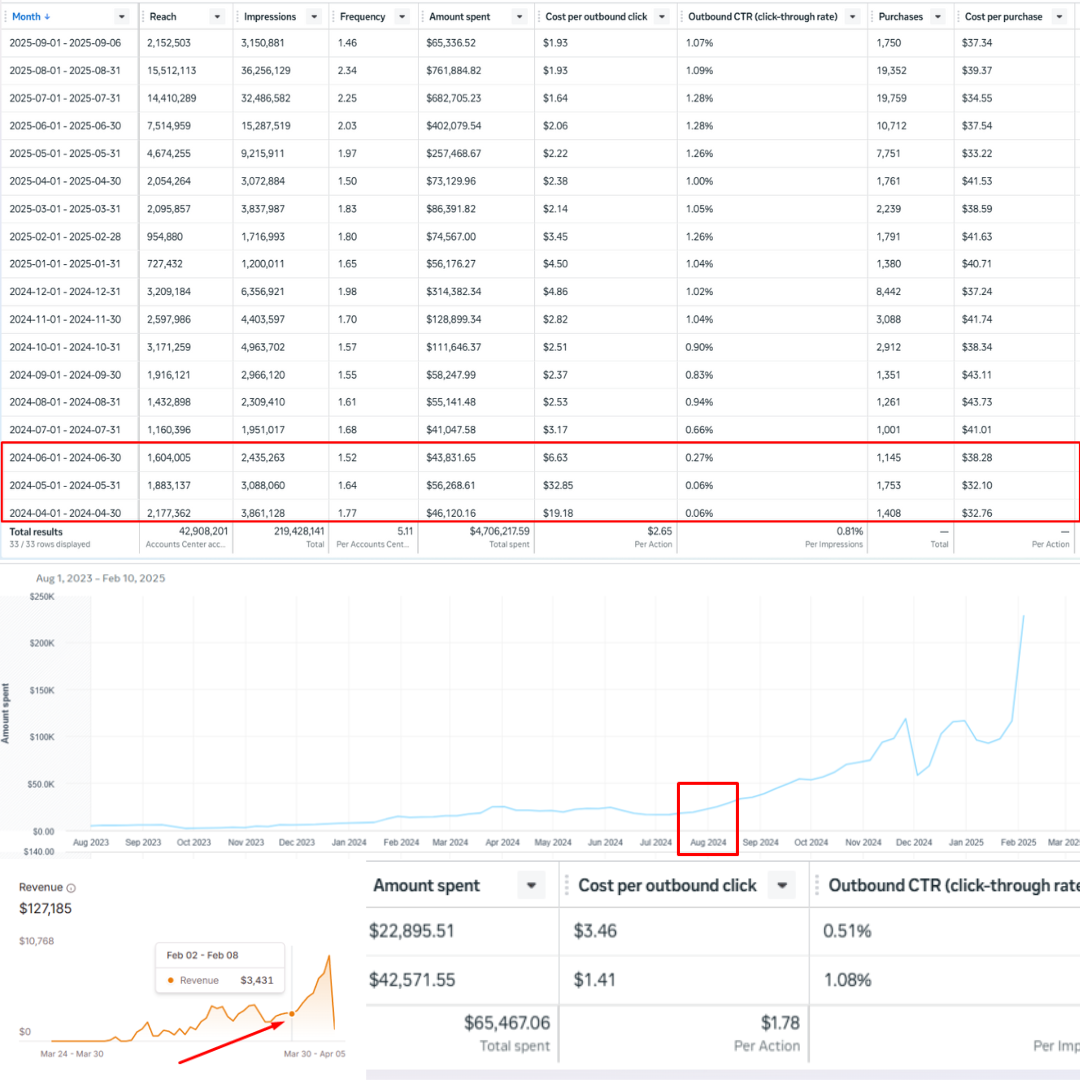Open the Reach column dropdown arrow
The height and width of the screenshot is (1080, 1080).
(216, 17)
